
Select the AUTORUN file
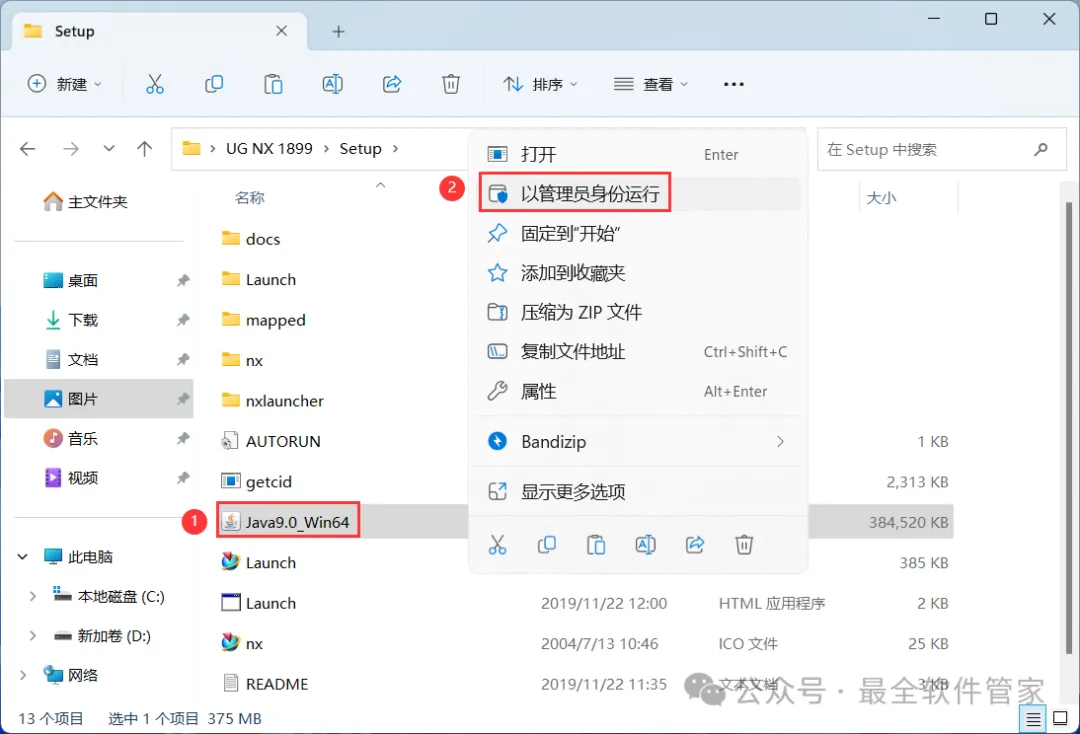coord(271,441)
